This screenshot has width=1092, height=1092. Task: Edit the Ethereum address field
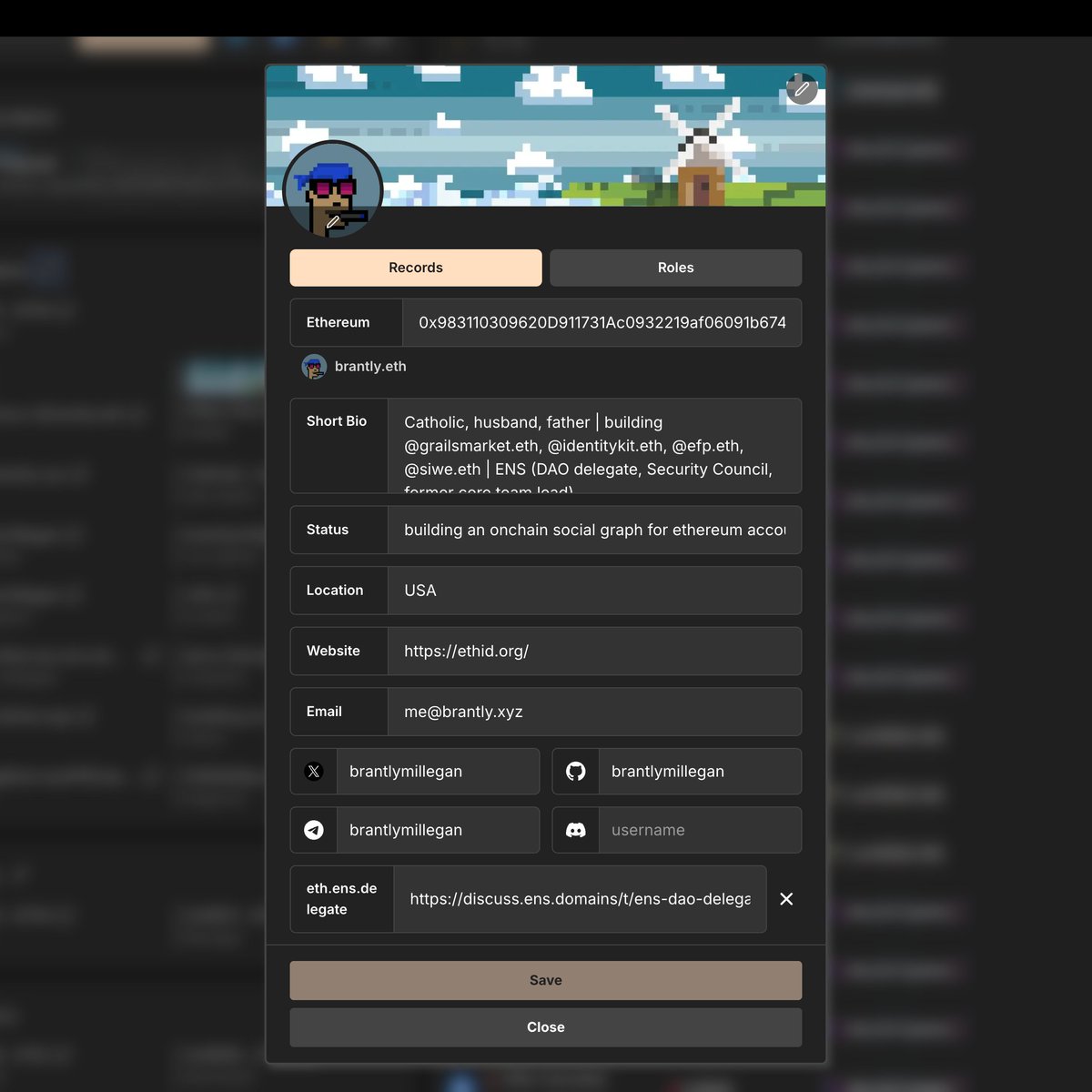[602, 322]
